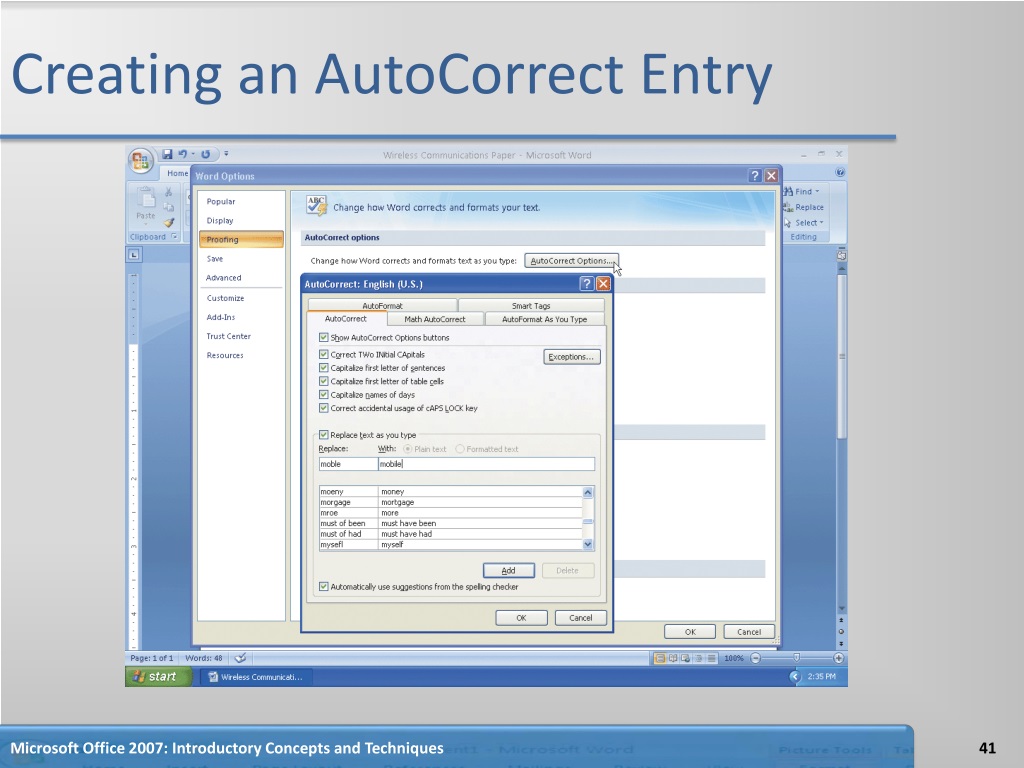Disable Replace text as you type

(x=323, y=435)
